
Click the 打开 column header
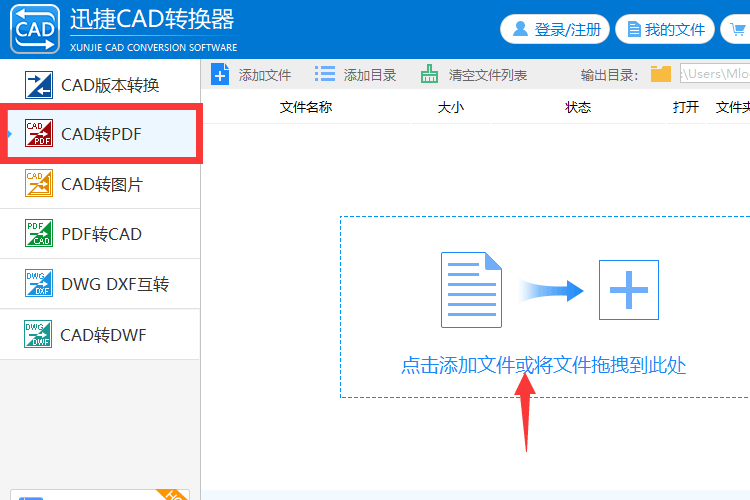click(686, 107)
